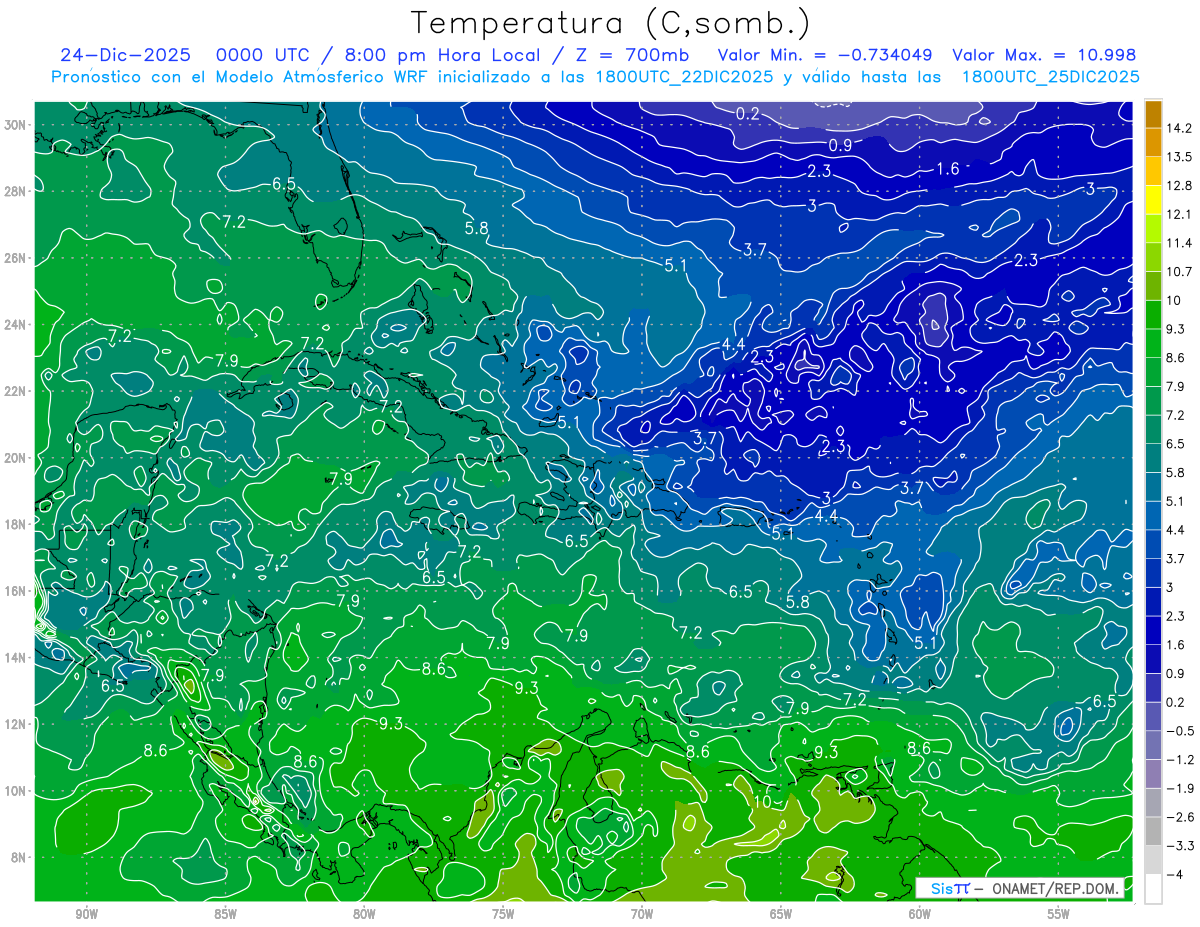
Task: Click the legend value "-0.5"
Action: coord(1178,731)
